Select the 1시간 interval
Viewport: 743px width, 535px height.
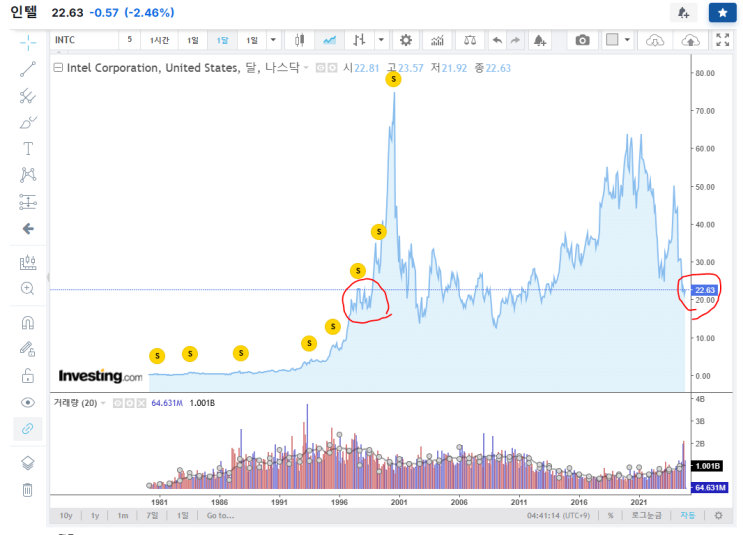(159, 40)
